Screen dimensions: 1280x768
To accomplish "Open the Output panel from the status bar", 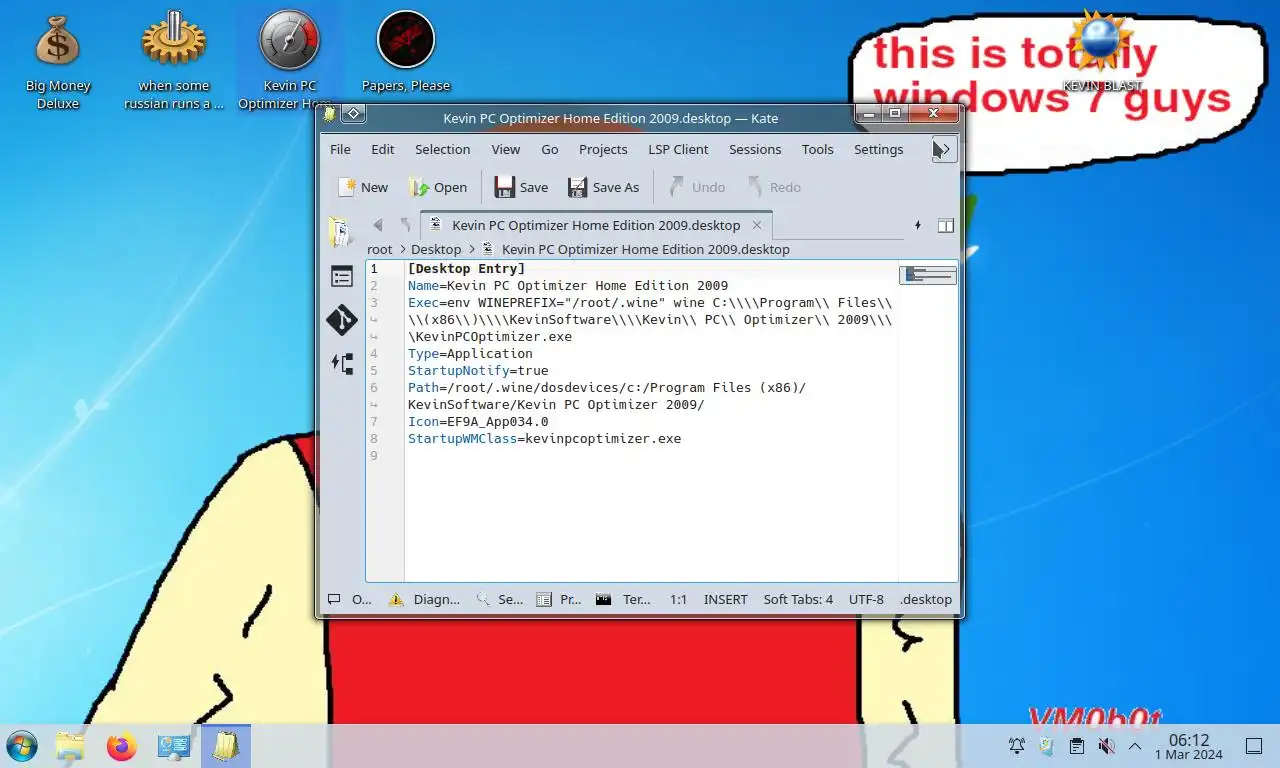I will [x=349, y=599].
